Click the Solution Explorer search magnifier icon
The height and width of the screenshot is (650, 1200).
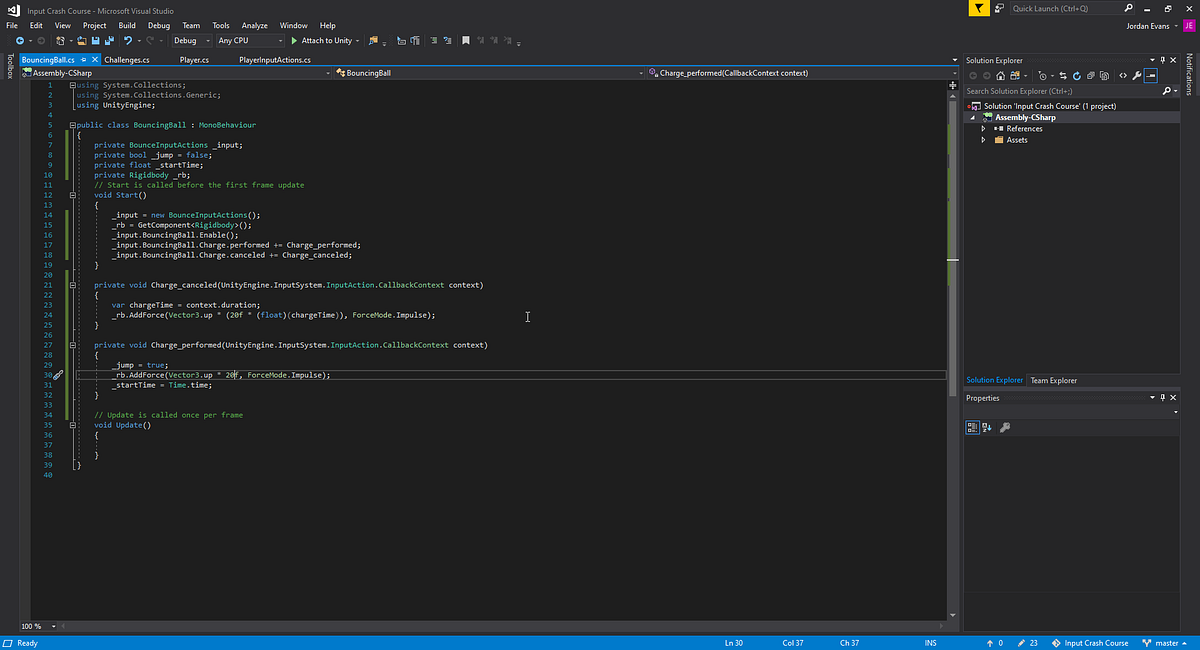tap(1166, 91)
